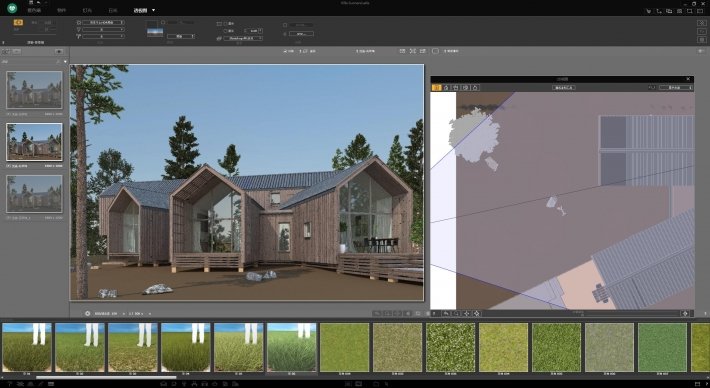Screen dimensions: 710x388
Task: Select the top dimmed scene thumbnail
Action: click(34, 90)
